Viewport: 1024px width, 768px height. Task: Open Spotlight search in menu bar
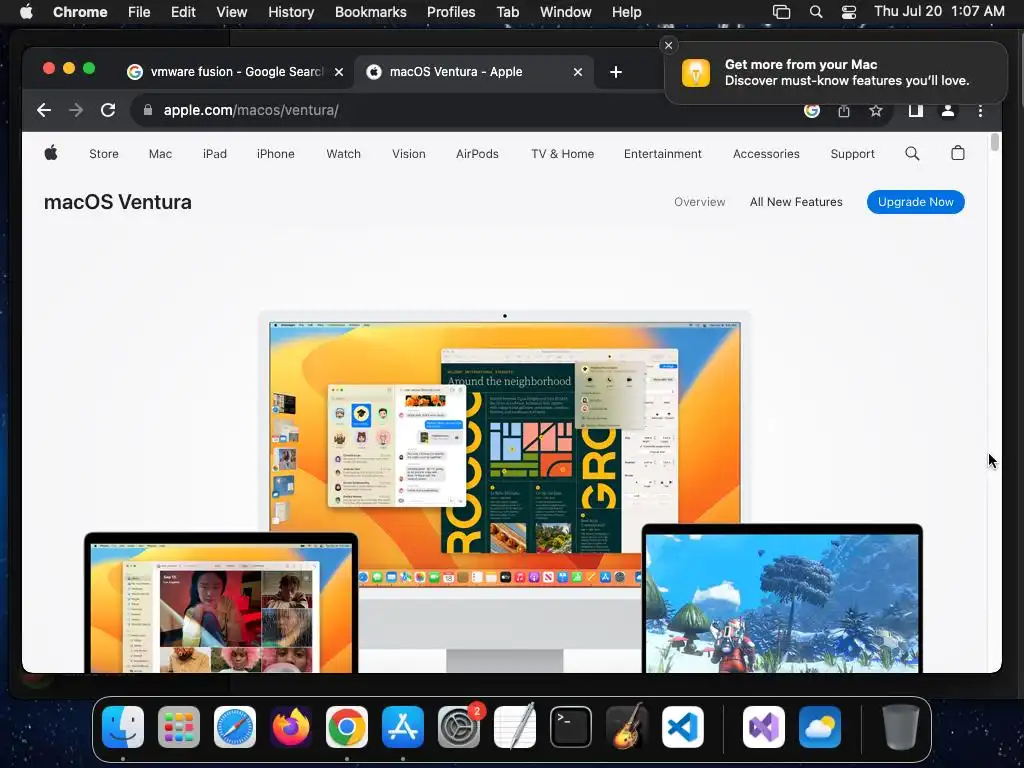point(816,12)
